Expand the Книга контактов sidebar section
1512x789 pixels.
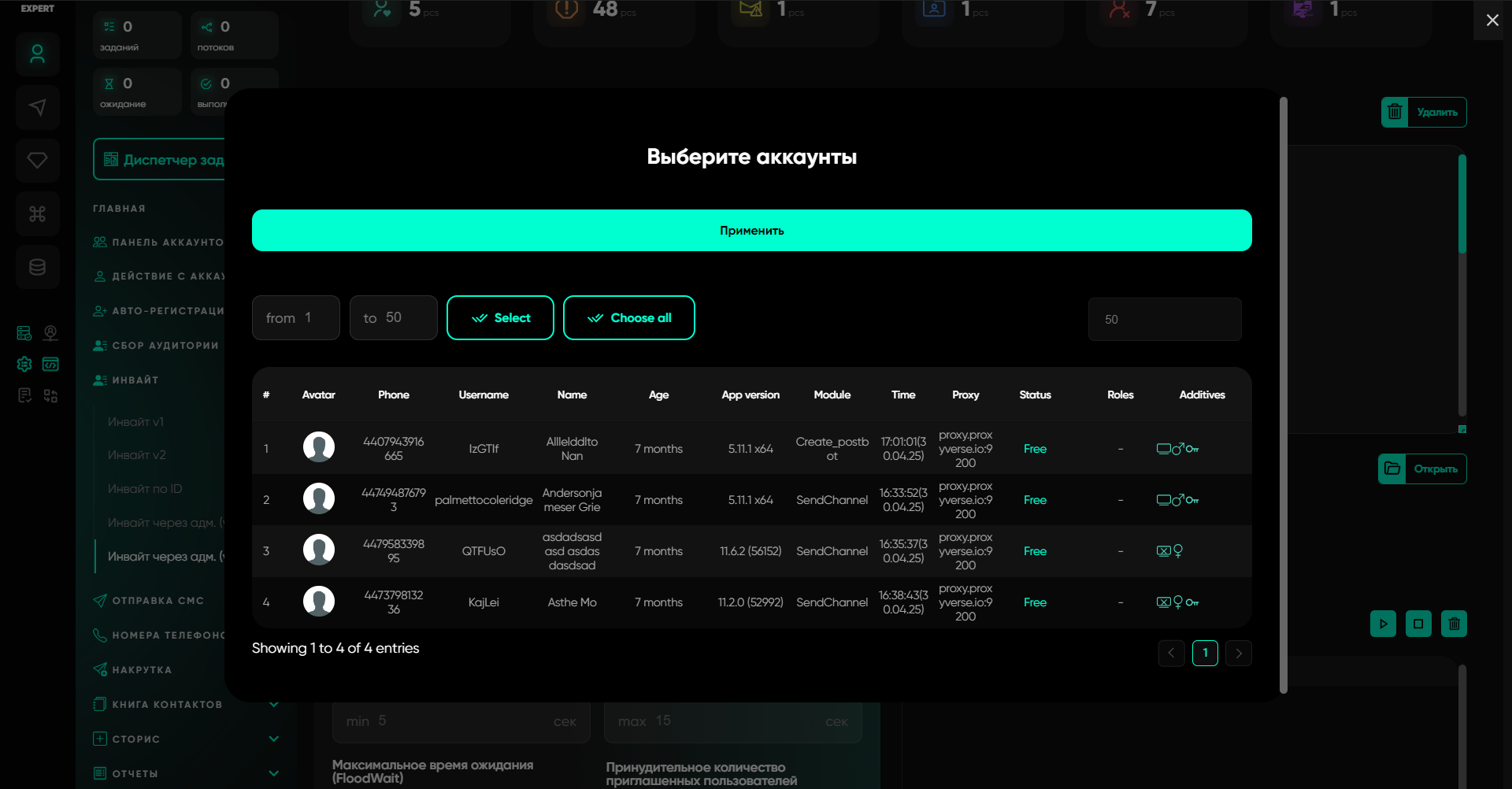point(273,704)
